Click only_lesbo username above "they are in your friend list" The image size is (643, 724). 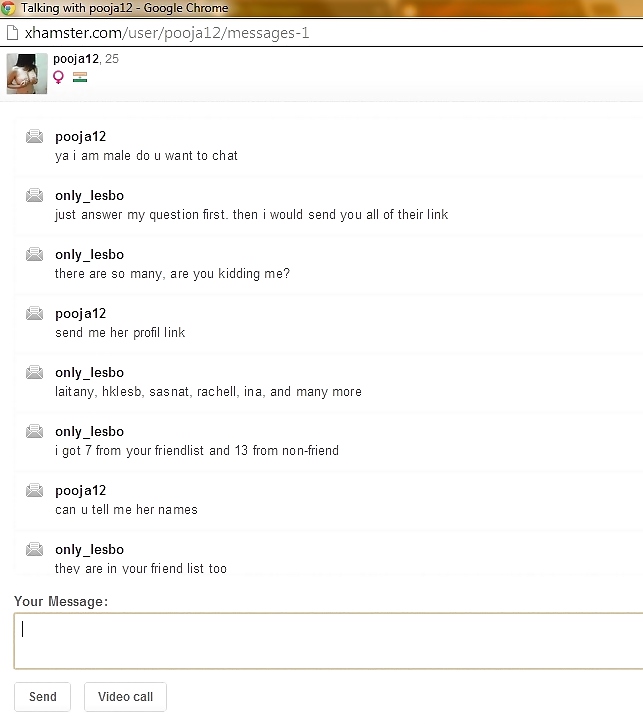pos(89,549)
